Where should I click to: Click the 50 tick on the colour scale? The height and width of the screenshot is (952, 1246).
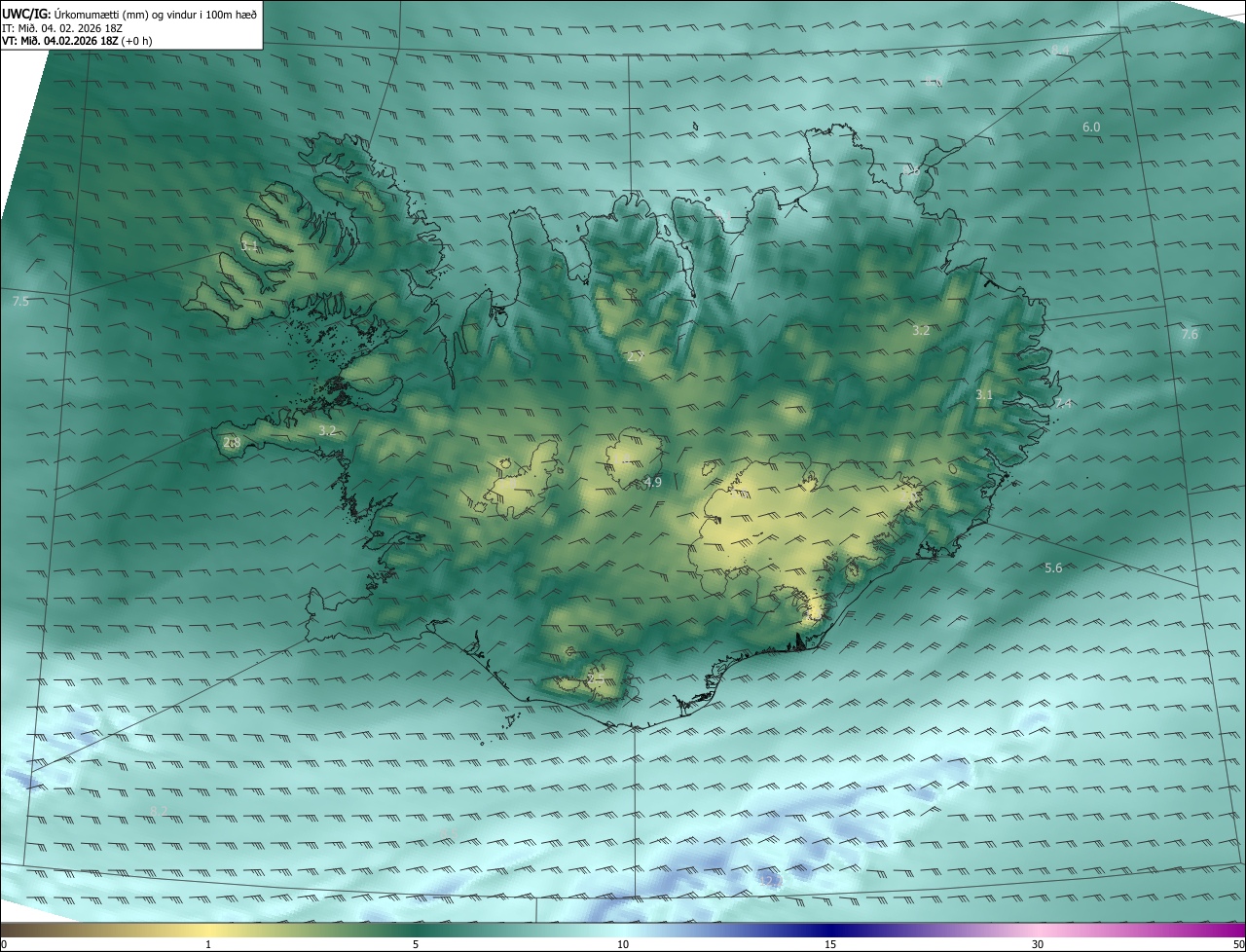[x=1238, y=944]
